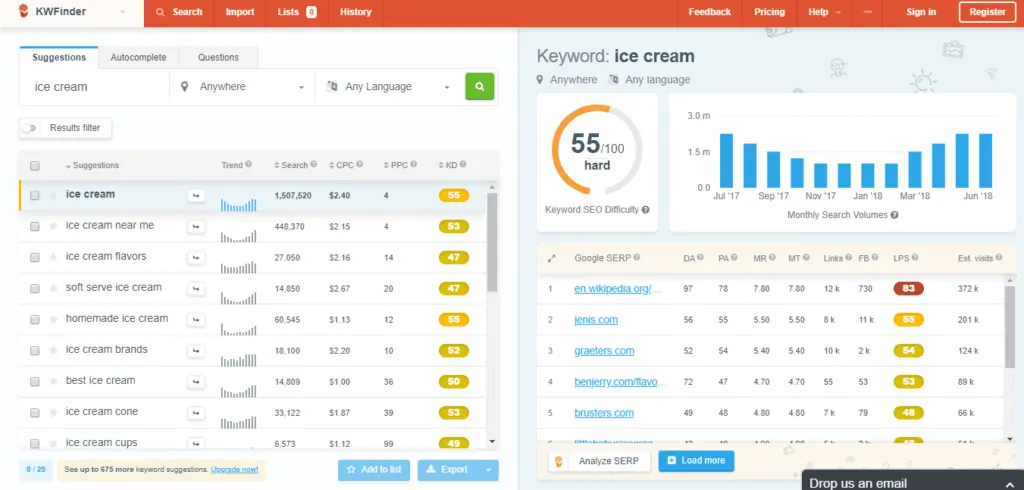Click the Upgrade now link
Viewport: 1024px width, 490px height.
(234, 470)
